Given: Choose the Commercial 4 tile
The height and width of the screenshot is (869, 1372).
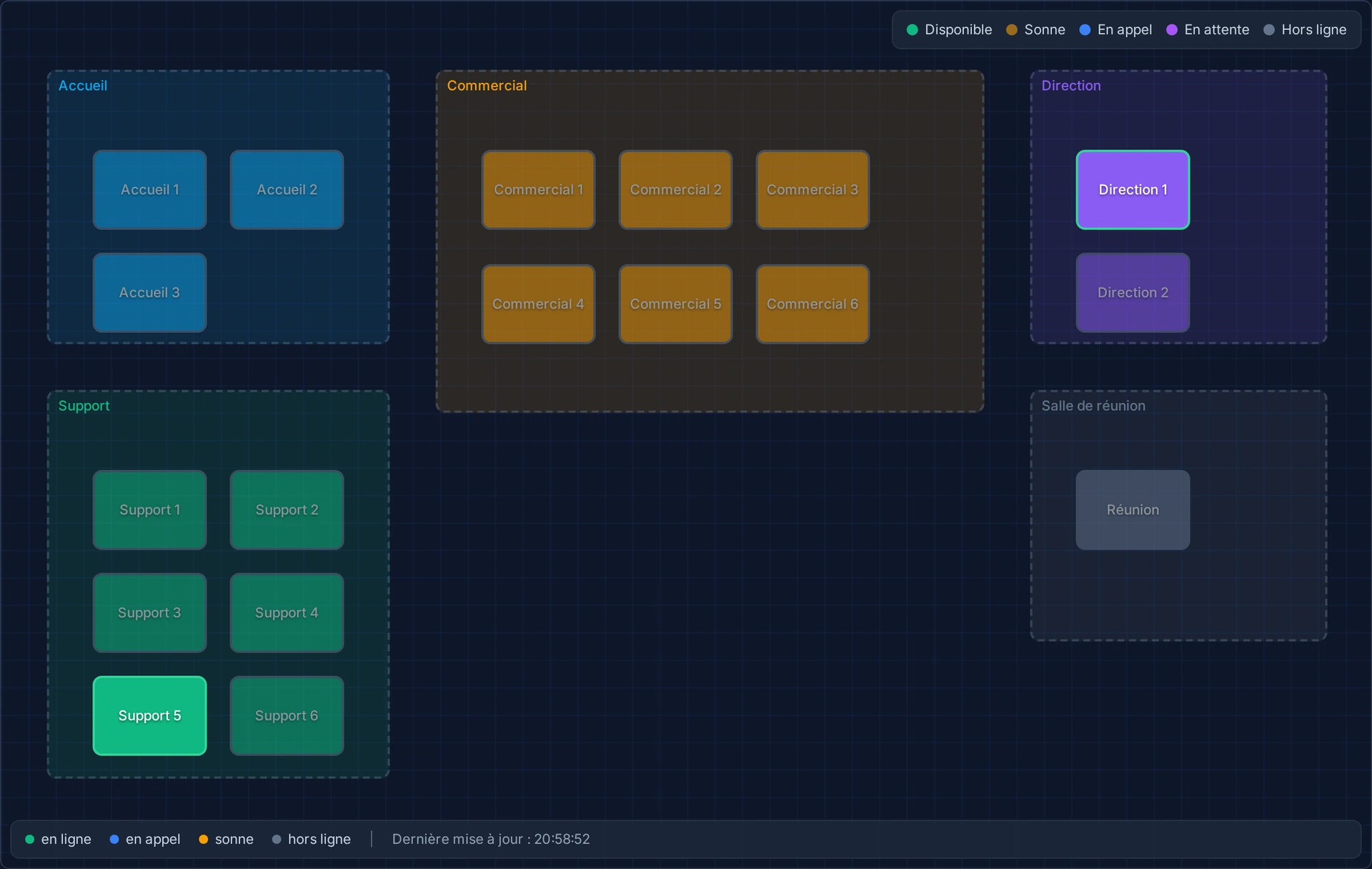Looking at the screenshot, I should (x=538, y=304).
